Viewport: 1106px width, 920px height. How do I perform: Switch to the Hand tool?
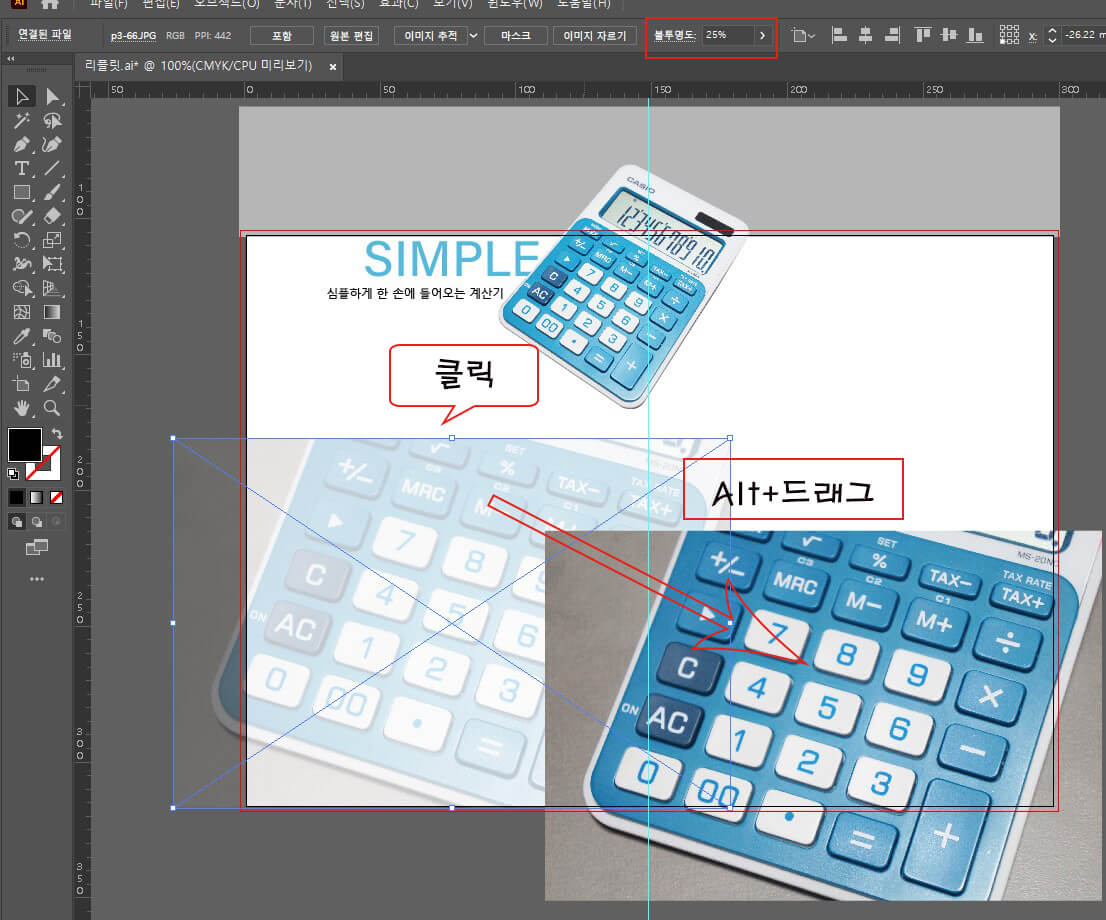22,408
